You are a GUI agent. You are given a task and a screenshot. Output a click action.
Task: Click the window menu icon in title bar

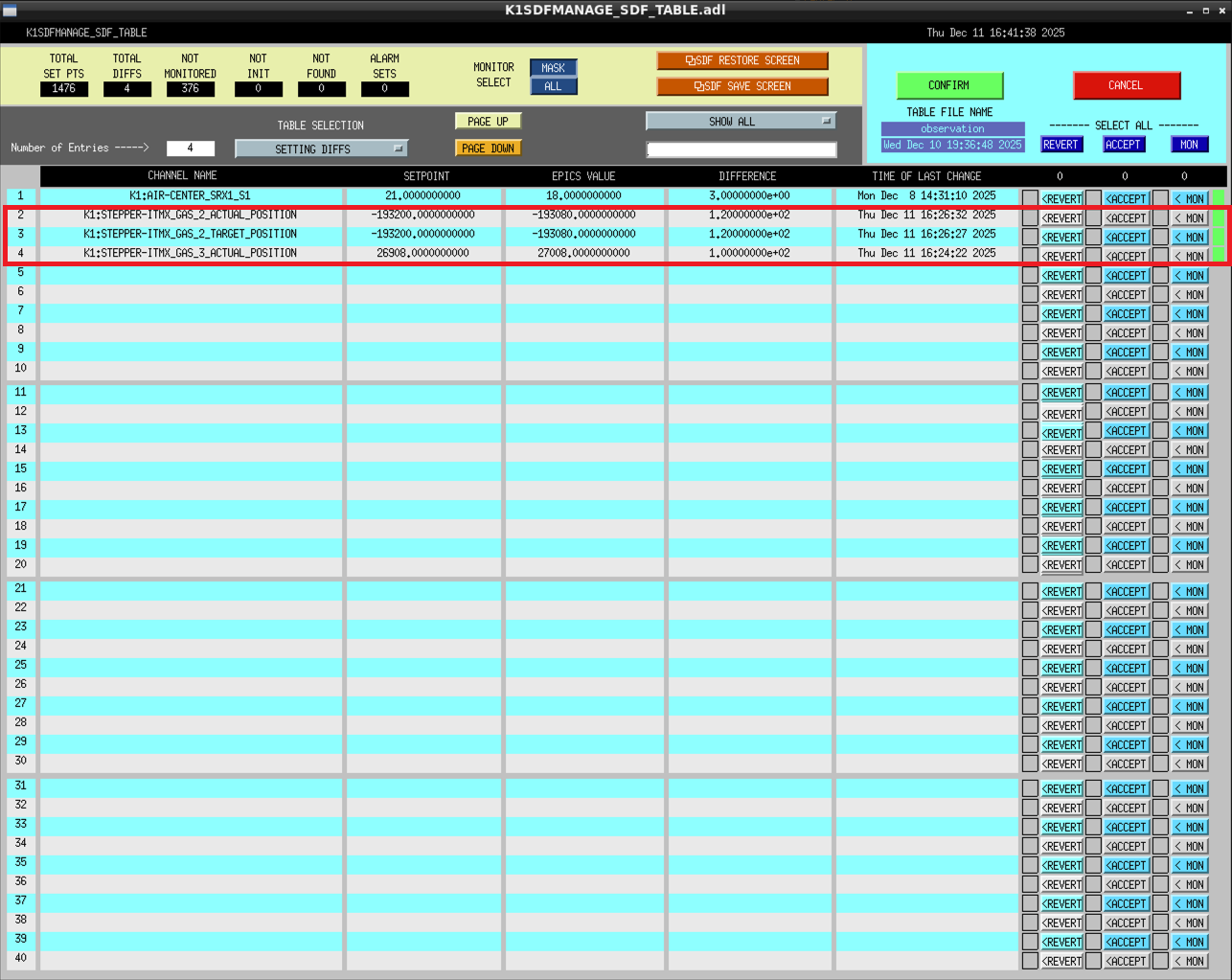point(11,11)
